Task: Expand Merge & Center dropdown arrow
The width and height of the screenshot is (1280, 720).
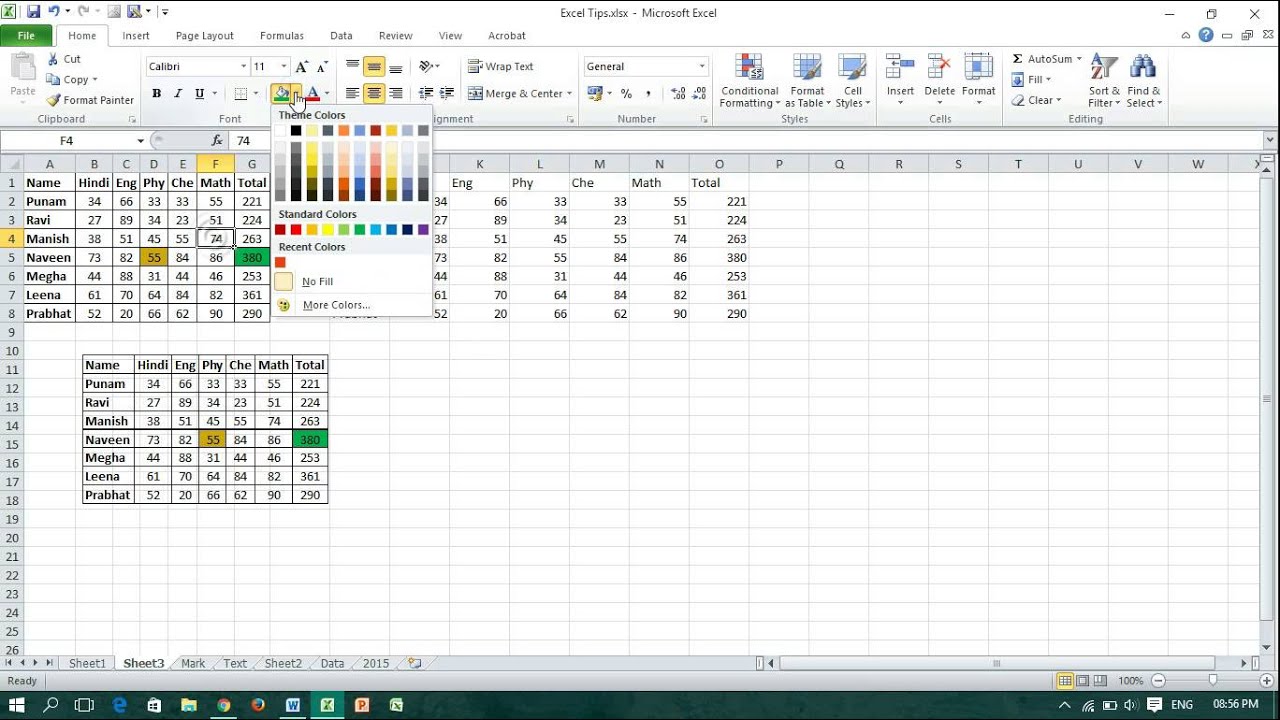Action: point(569,94)
